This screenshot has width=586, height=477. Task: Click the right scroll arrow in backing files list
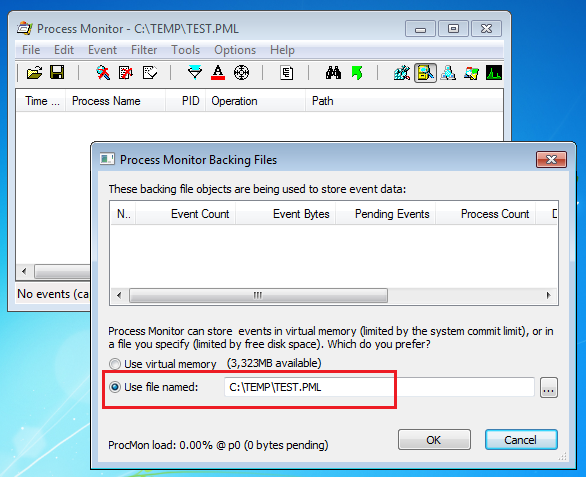click(548, 295)
